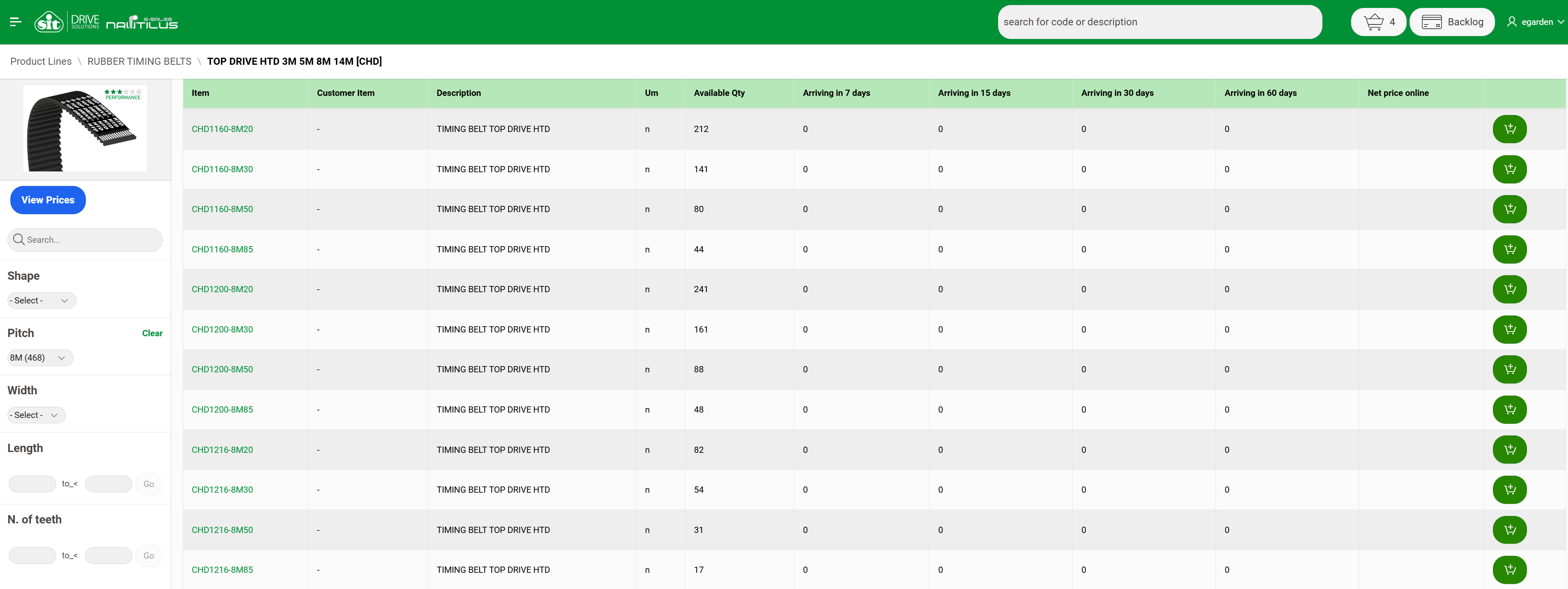Open the Width select dropdown
This screenshot has height=589, width=1568.
[x=36, y=415]
